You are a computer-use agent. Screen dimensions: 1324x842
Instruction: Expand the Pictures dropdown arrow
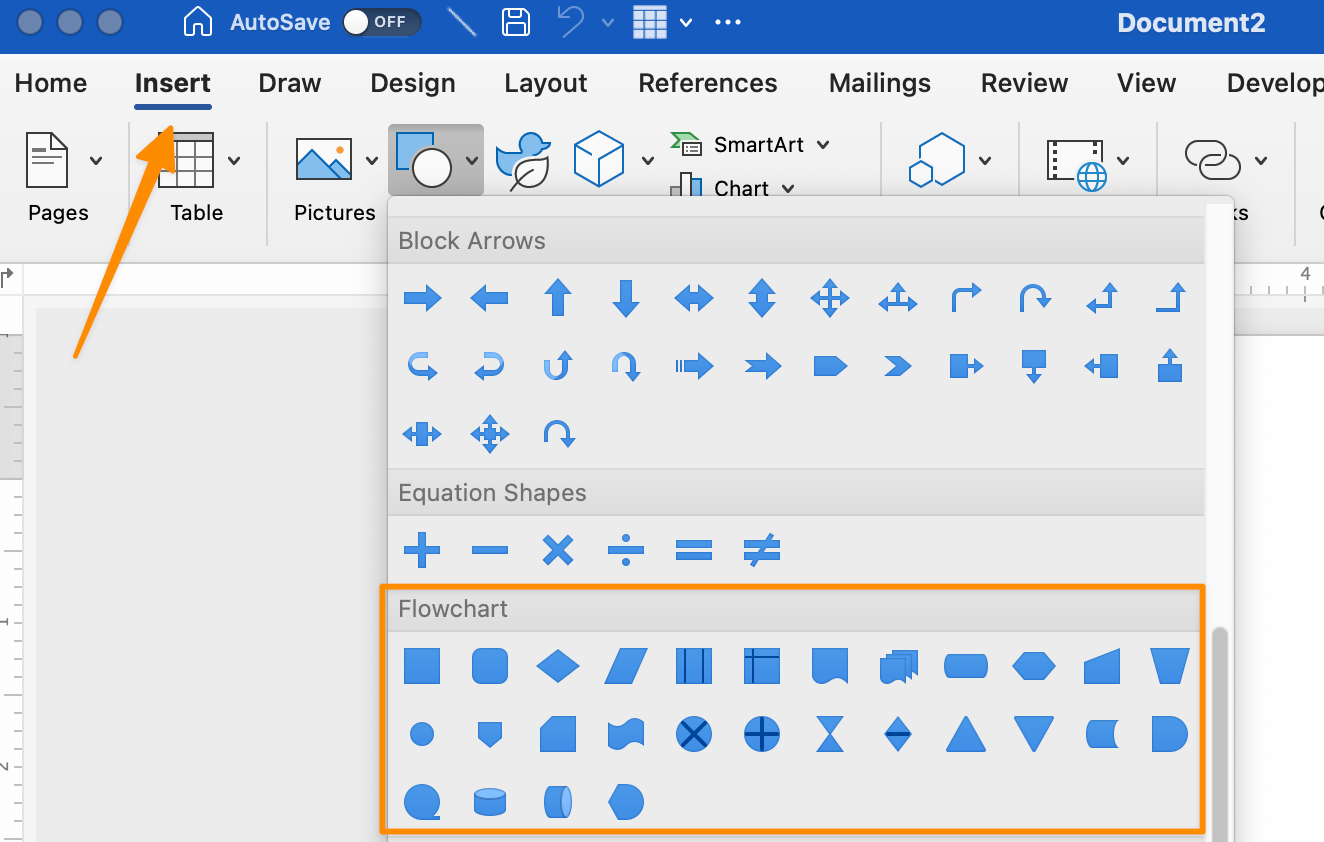click(372, 160)
